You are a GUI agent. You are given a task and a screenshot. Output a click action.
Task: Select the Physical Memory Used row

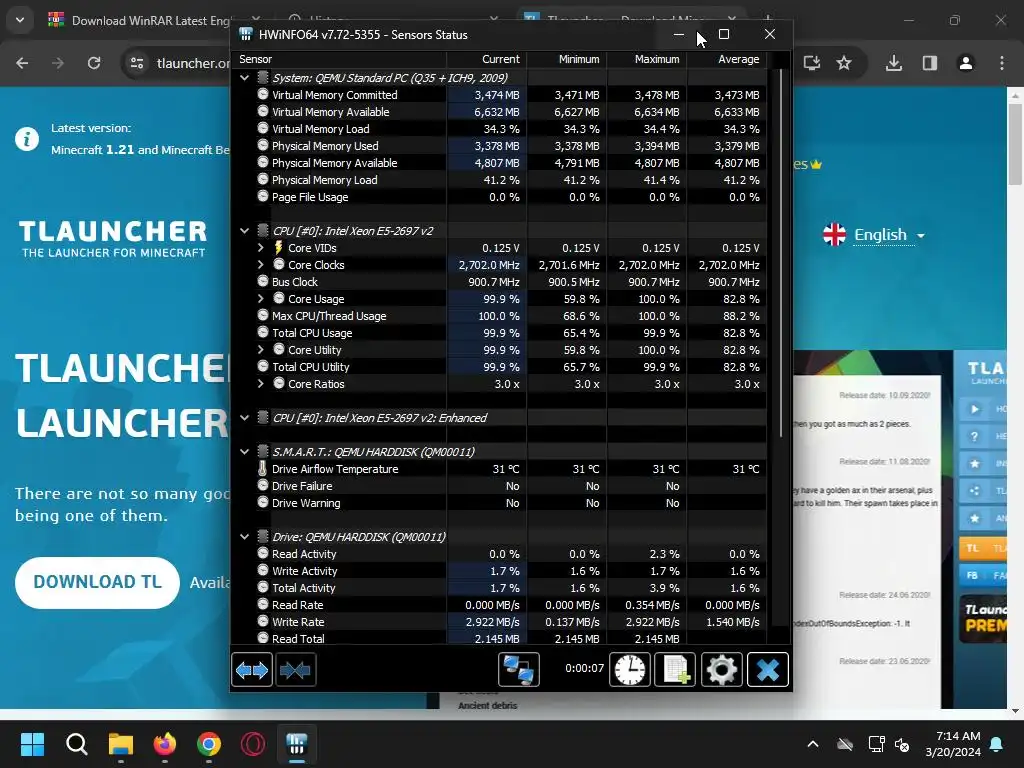point(500,146)
